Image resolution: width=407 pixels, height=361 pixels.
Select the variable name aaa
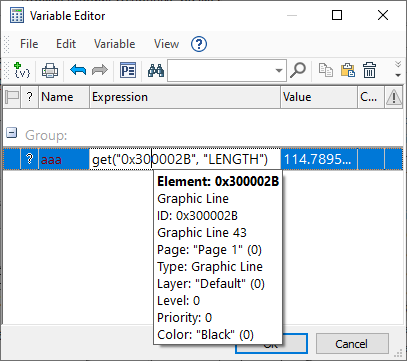tap(51, 159)
